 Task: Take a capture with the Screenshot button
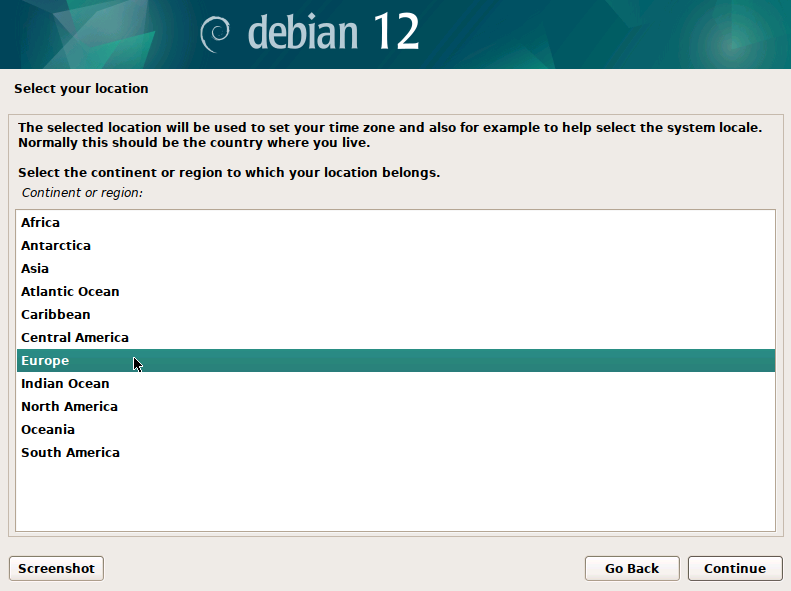pyautogui.click(x=56, y=568)
